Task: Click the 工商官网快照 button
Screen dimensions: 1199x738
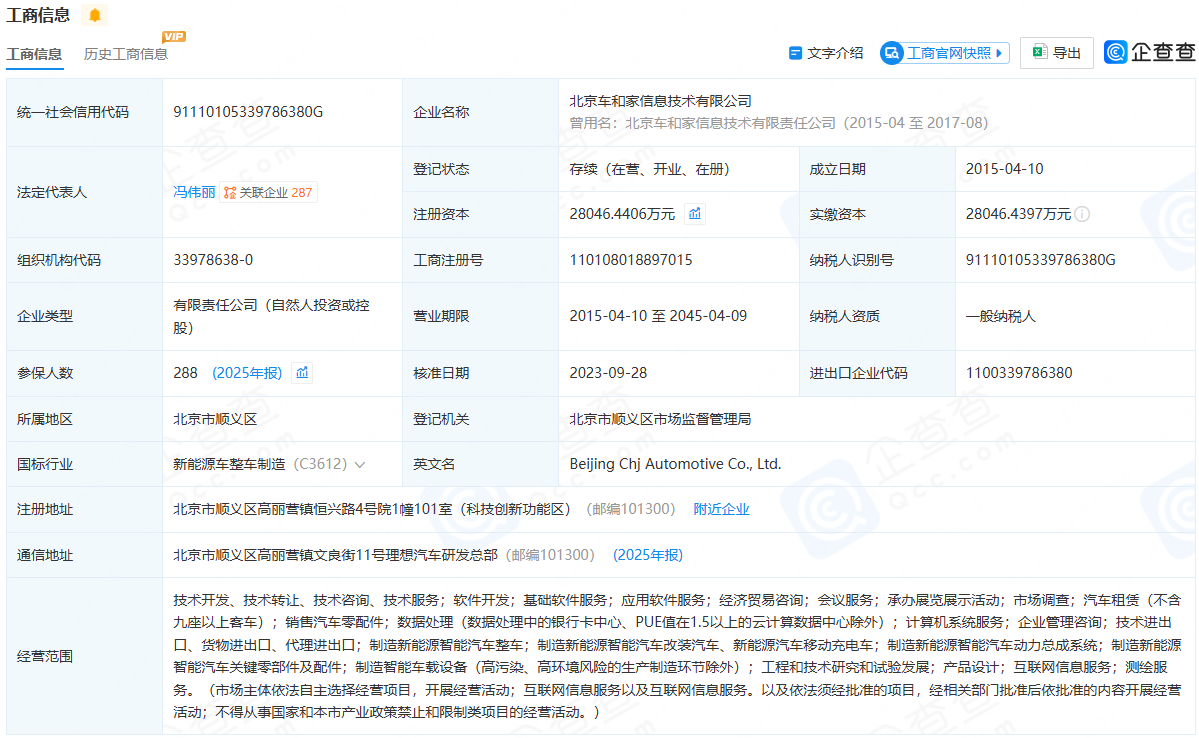Action: [945, 53]
